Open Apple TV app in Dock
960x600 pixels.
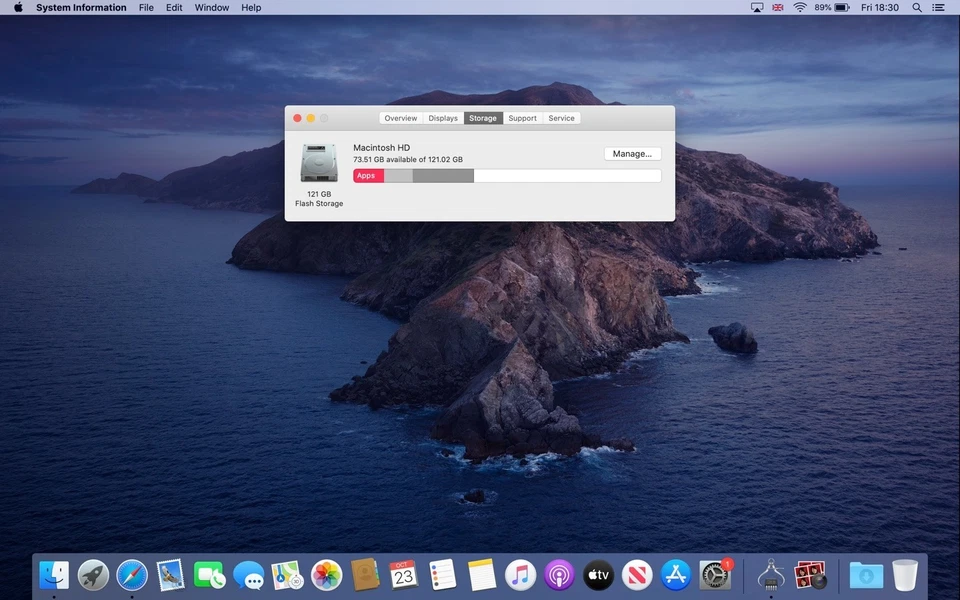[x=598, y=576]
